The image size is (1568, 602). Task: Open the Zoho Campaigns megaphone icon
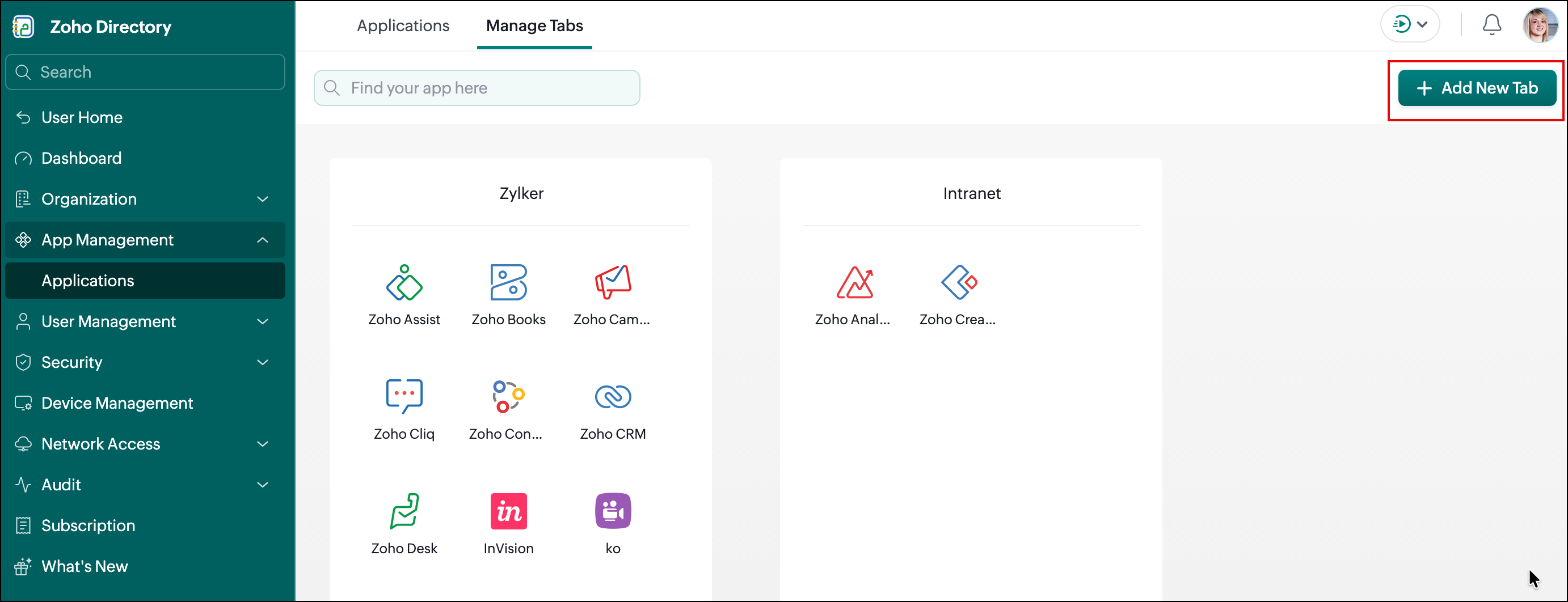click(x=613, y=282)
